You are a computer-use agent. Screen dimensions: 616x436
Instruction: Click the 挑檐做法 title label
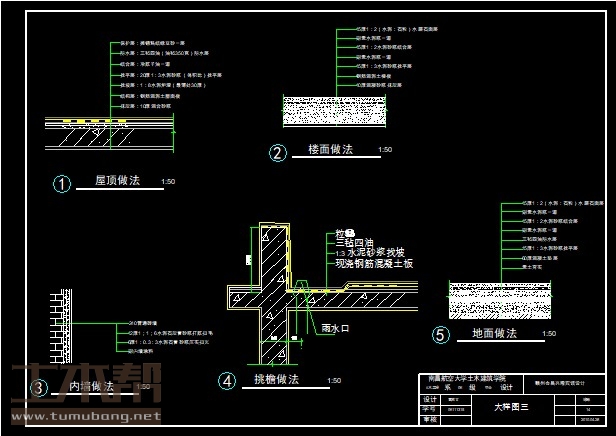coord(274,379)
